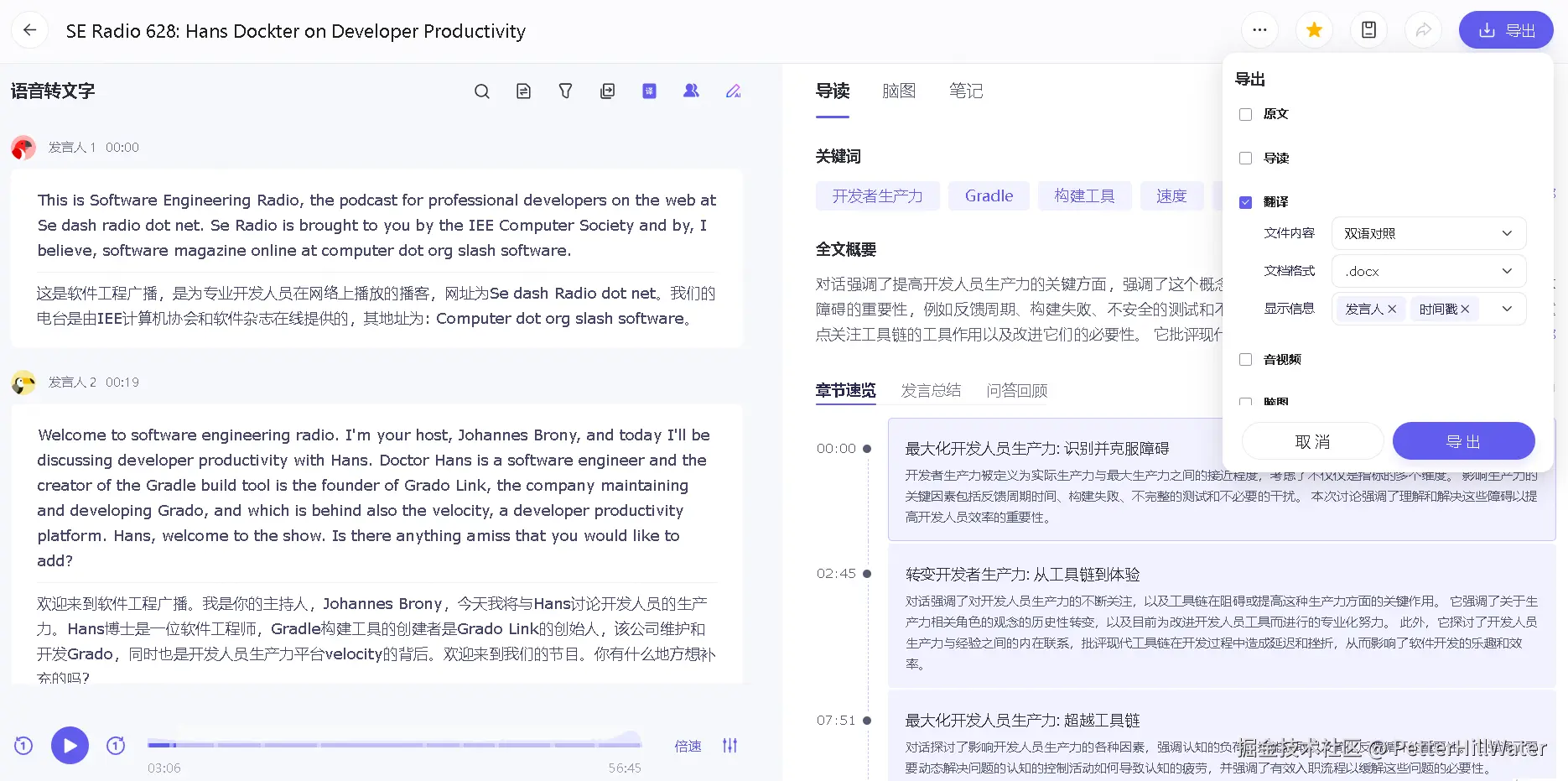
Task: Open chapter 最大化开发人员生产力: 识别并克服障碍
Action: coord(1222,480)
